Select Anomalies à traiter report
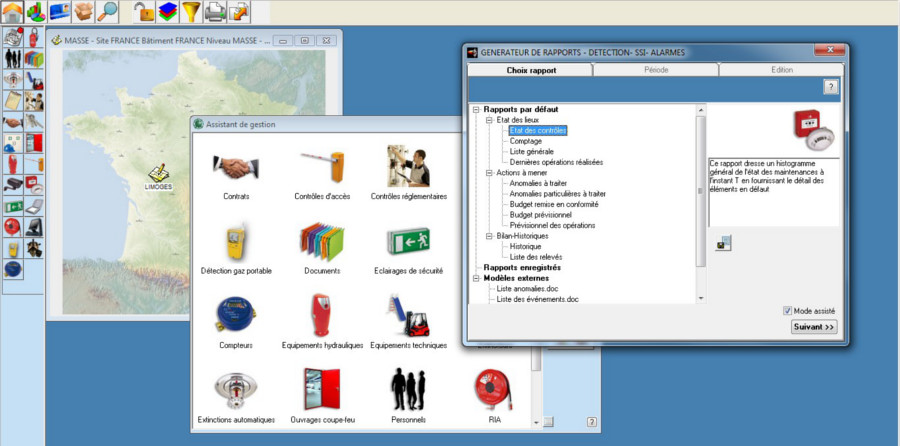The height and width of the screenshot is (446, 900). coord(538,183)
